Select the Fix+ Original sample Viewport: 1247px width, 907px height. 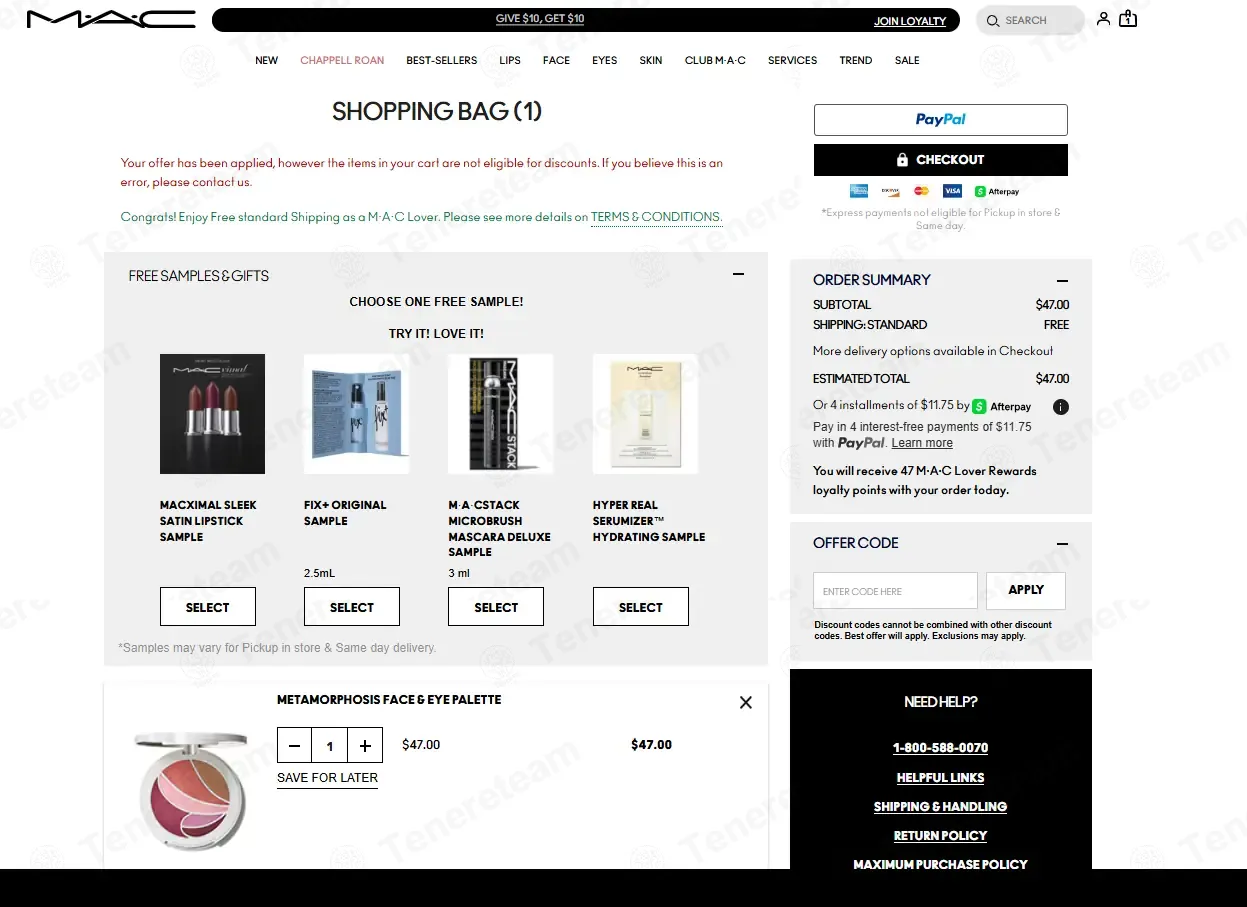352,607
